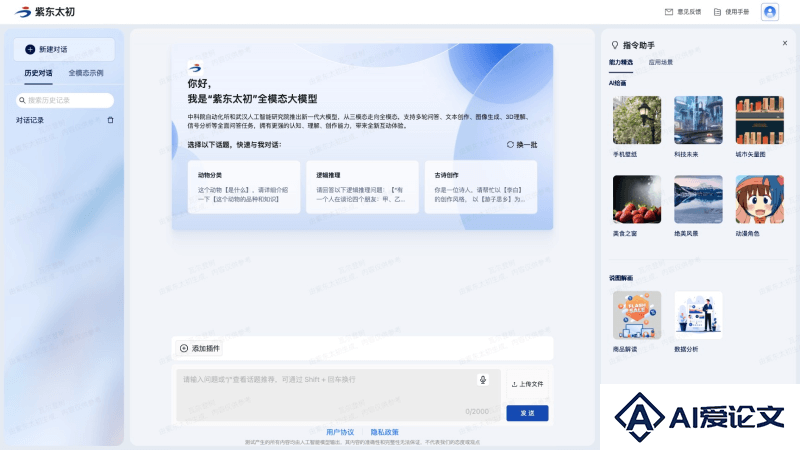Choose the 绝美风景 landscape thumbnail
This screenshot has height=450, width=800.
pyautogui.click(x=698, y=199)
